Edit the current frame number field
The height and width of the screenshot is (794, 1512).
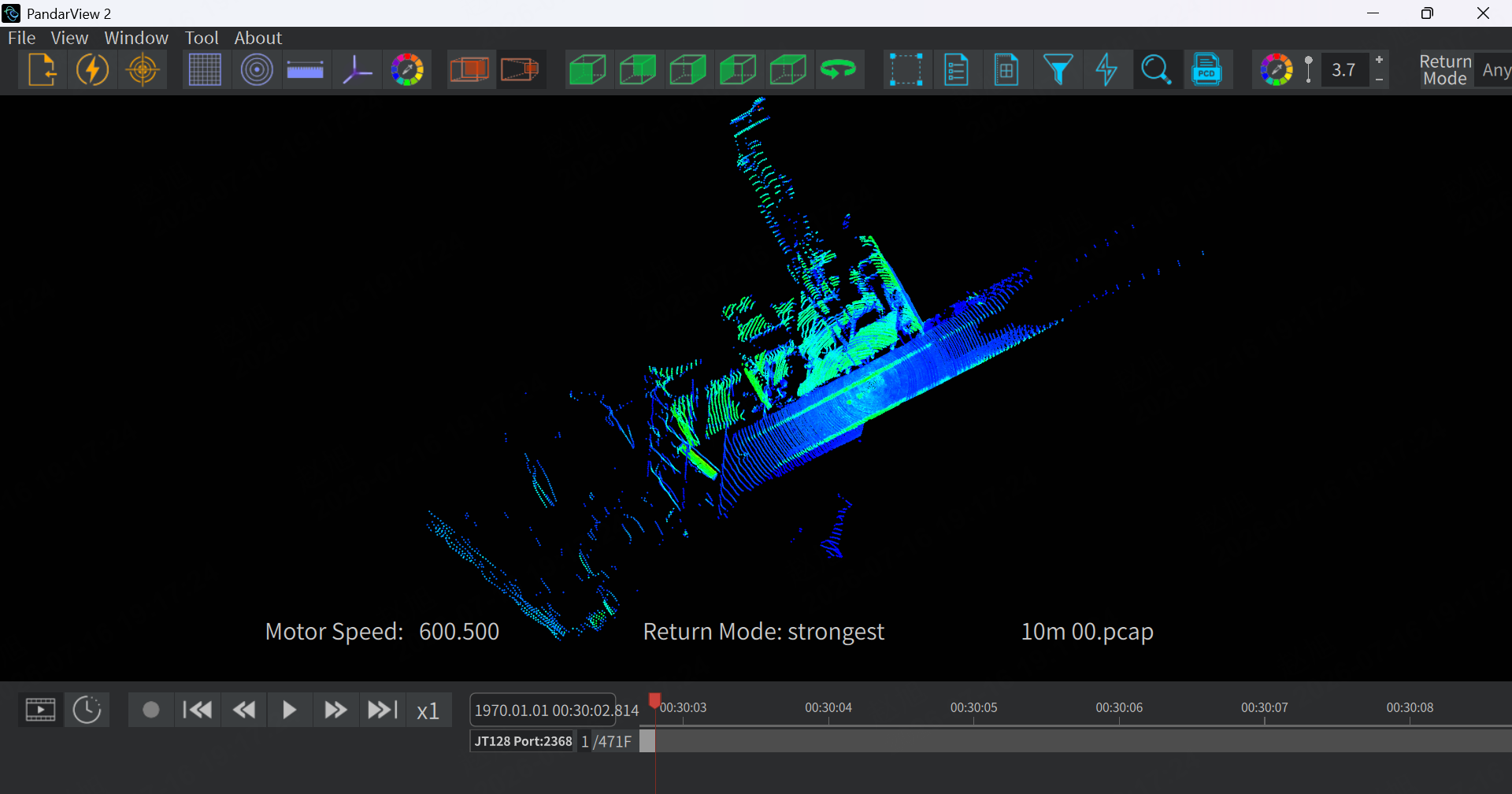coord(585,741)
